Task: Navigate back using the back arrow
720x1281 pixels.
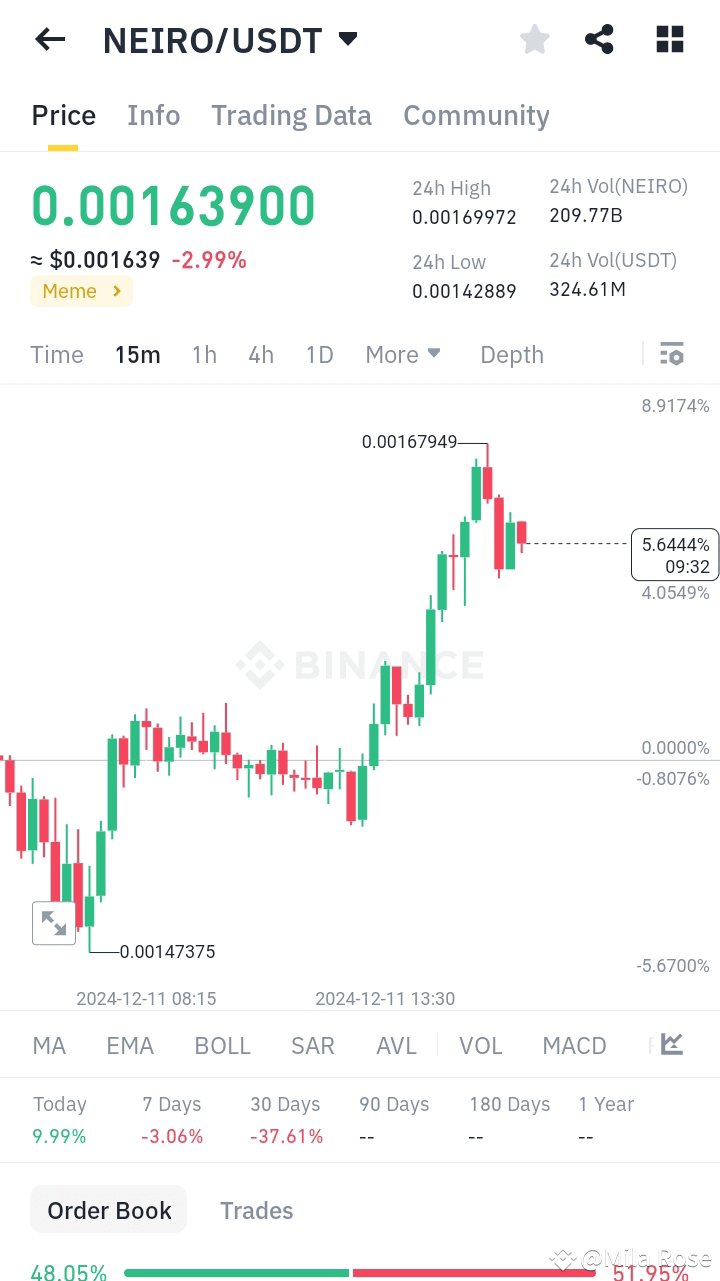Action: [x=49, y=39]
